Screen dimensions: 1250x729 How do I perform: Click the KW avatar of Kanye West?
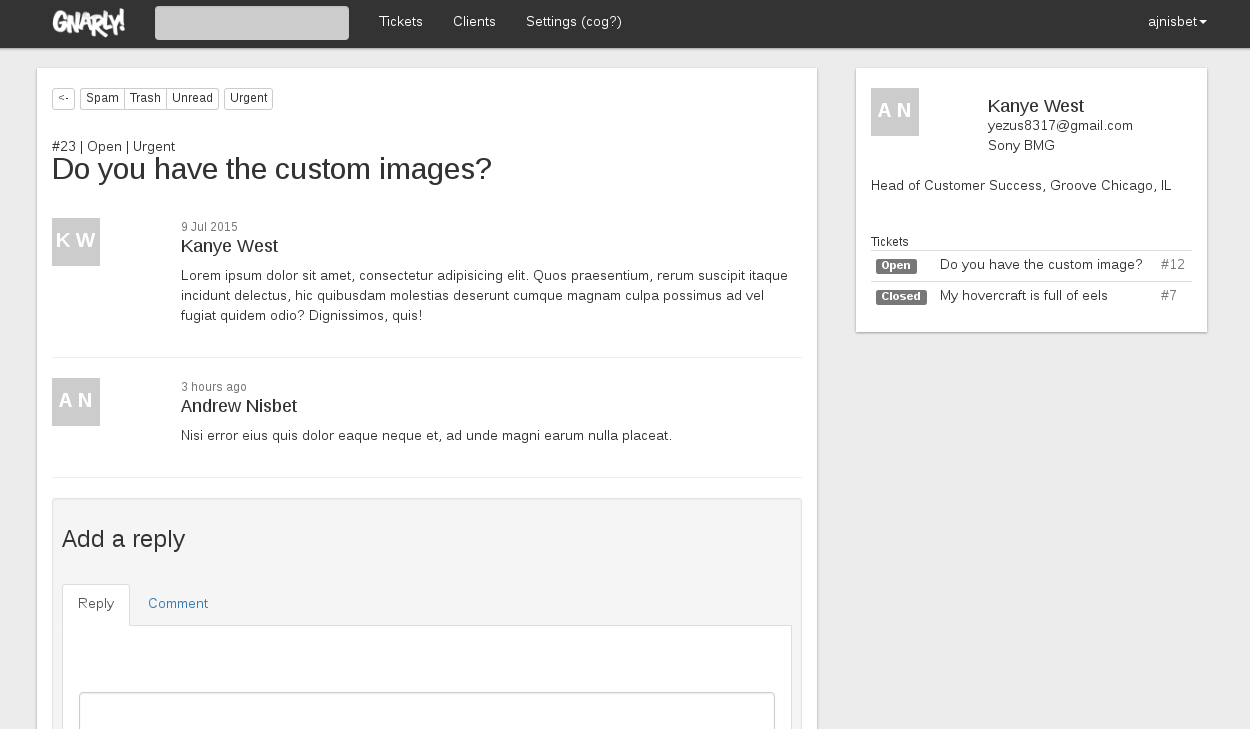(76, 242)
